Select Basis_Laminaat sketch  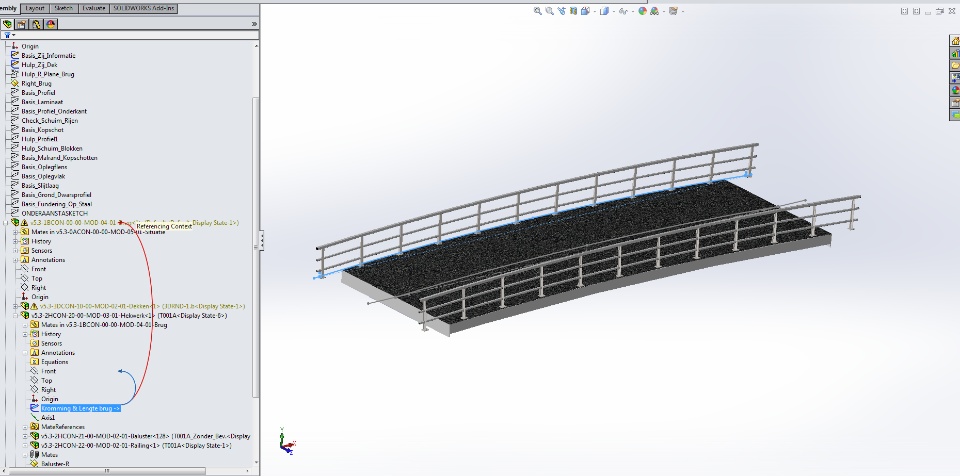(x=42, y=102)
